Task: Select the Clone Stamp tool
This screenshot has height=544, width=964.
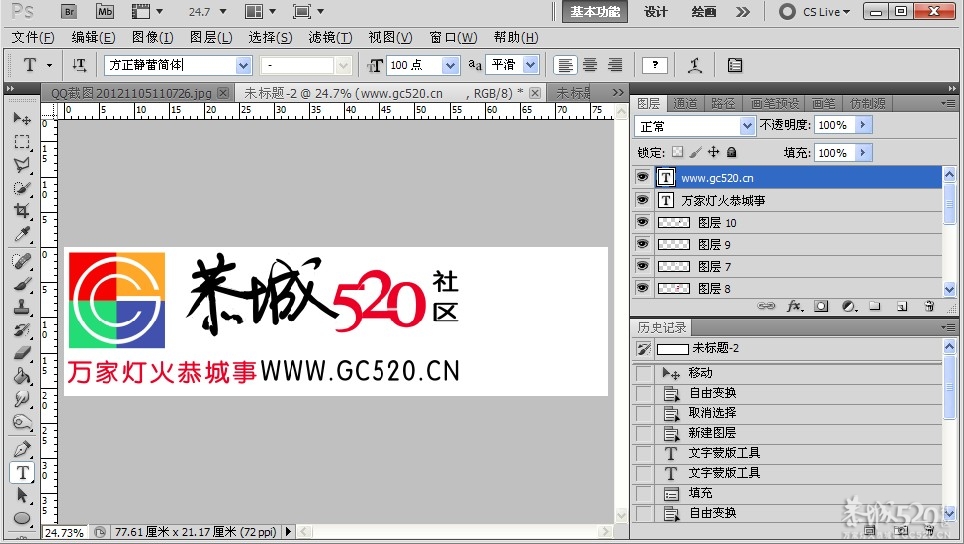Action: click(22, 307)
